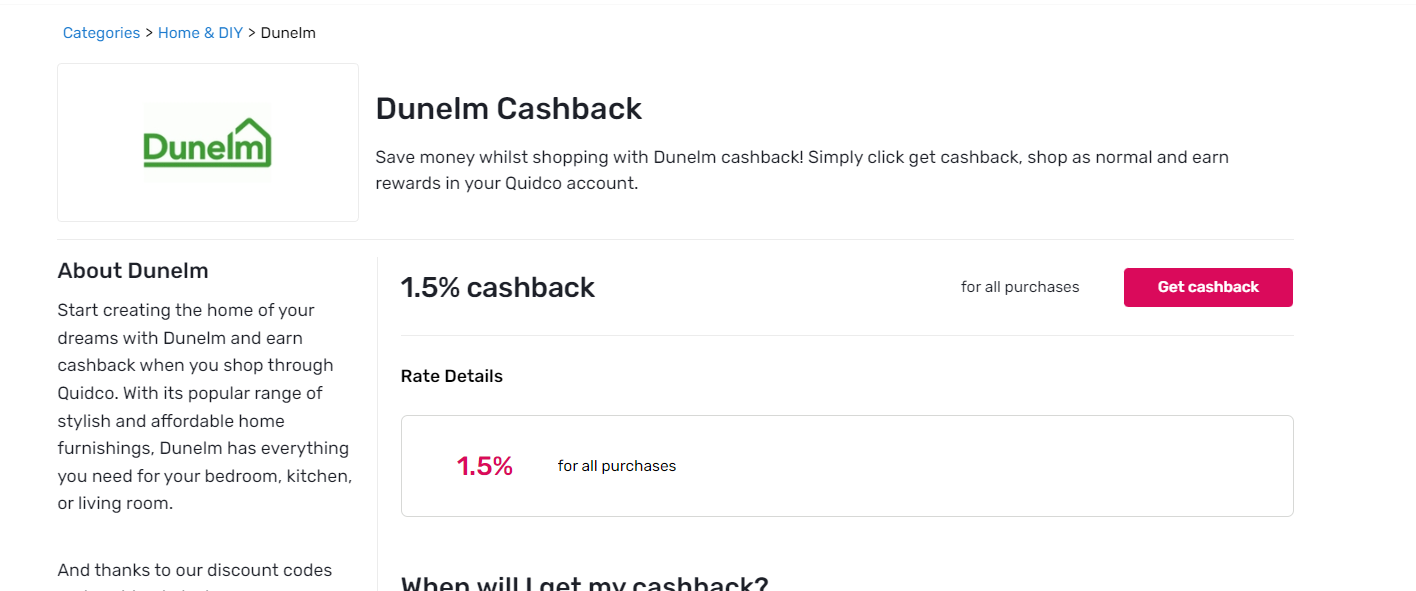
Task: Click the pink 1.5% rate figure
Action: (484, 466)
